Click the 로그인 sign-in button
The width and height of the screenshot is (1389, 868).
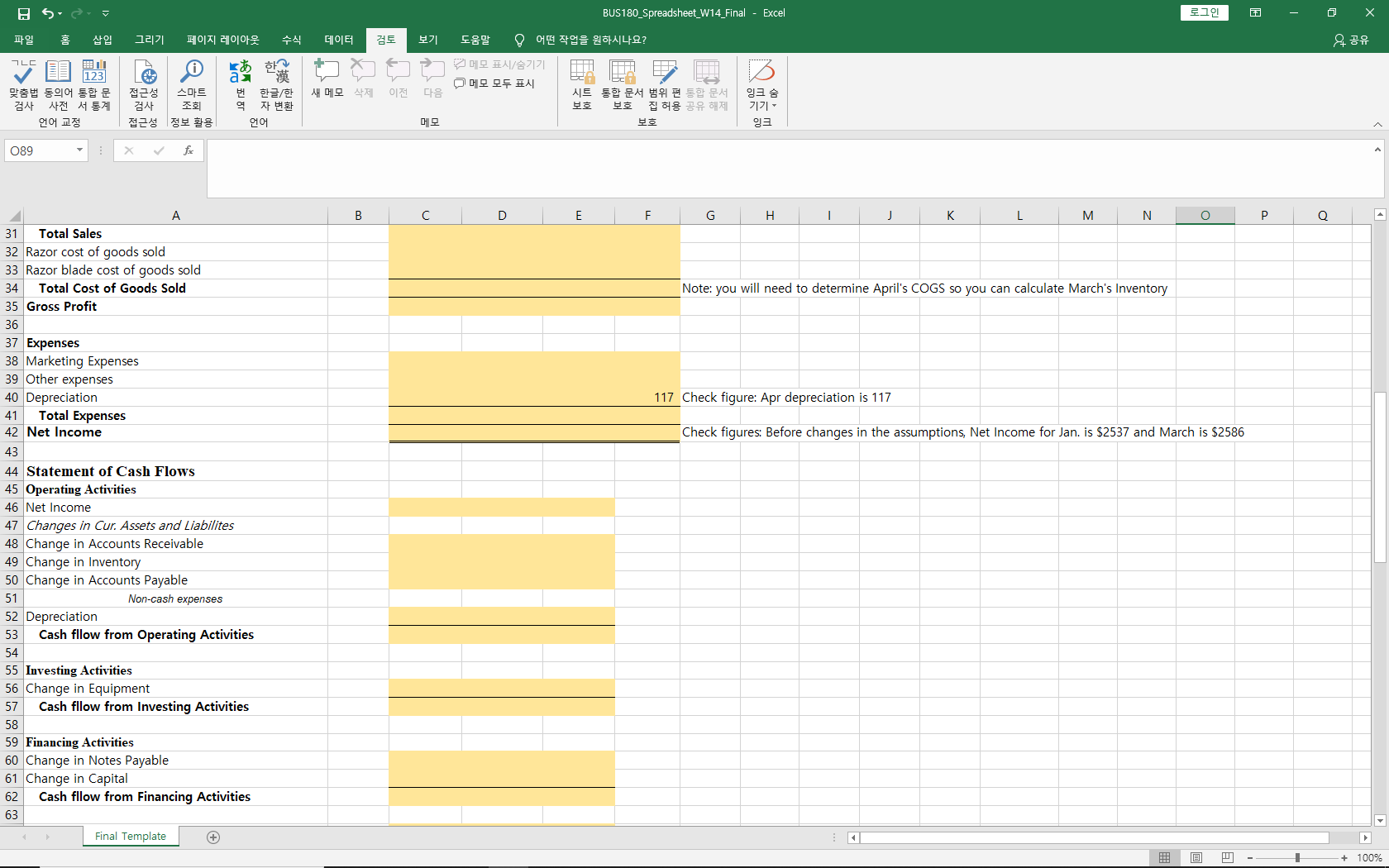(x=1204, y=12)
